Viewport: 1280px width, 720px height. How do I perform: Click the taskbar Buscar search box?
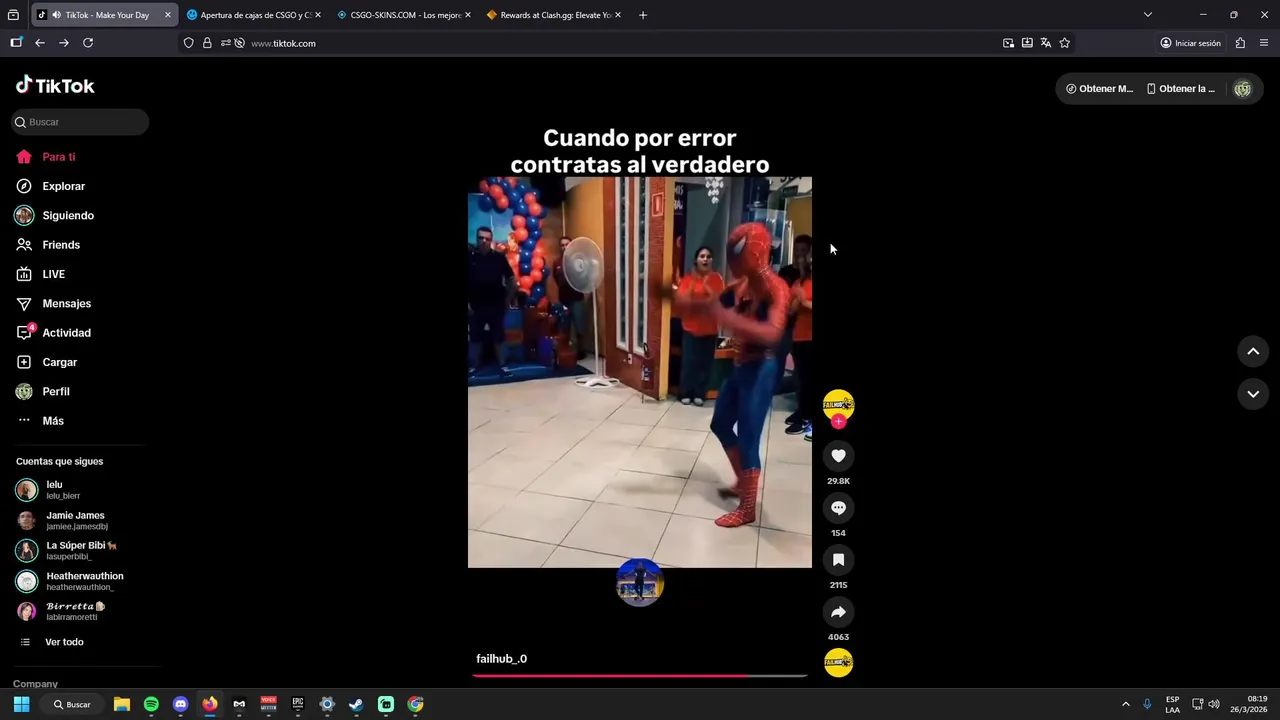tap(71, 704)
